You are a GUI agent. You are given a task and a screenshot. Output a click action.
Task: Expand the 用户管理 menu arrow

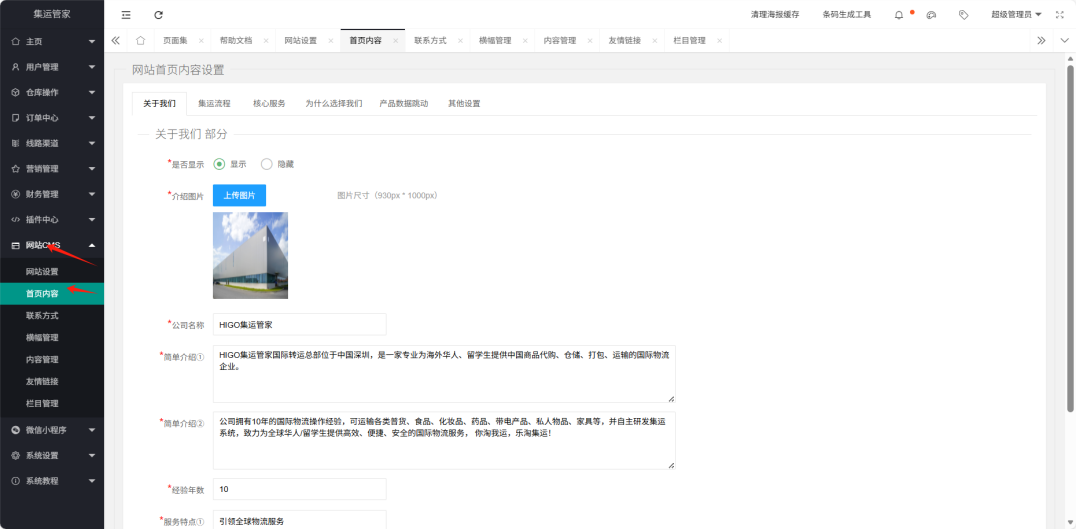click(92, 67)
